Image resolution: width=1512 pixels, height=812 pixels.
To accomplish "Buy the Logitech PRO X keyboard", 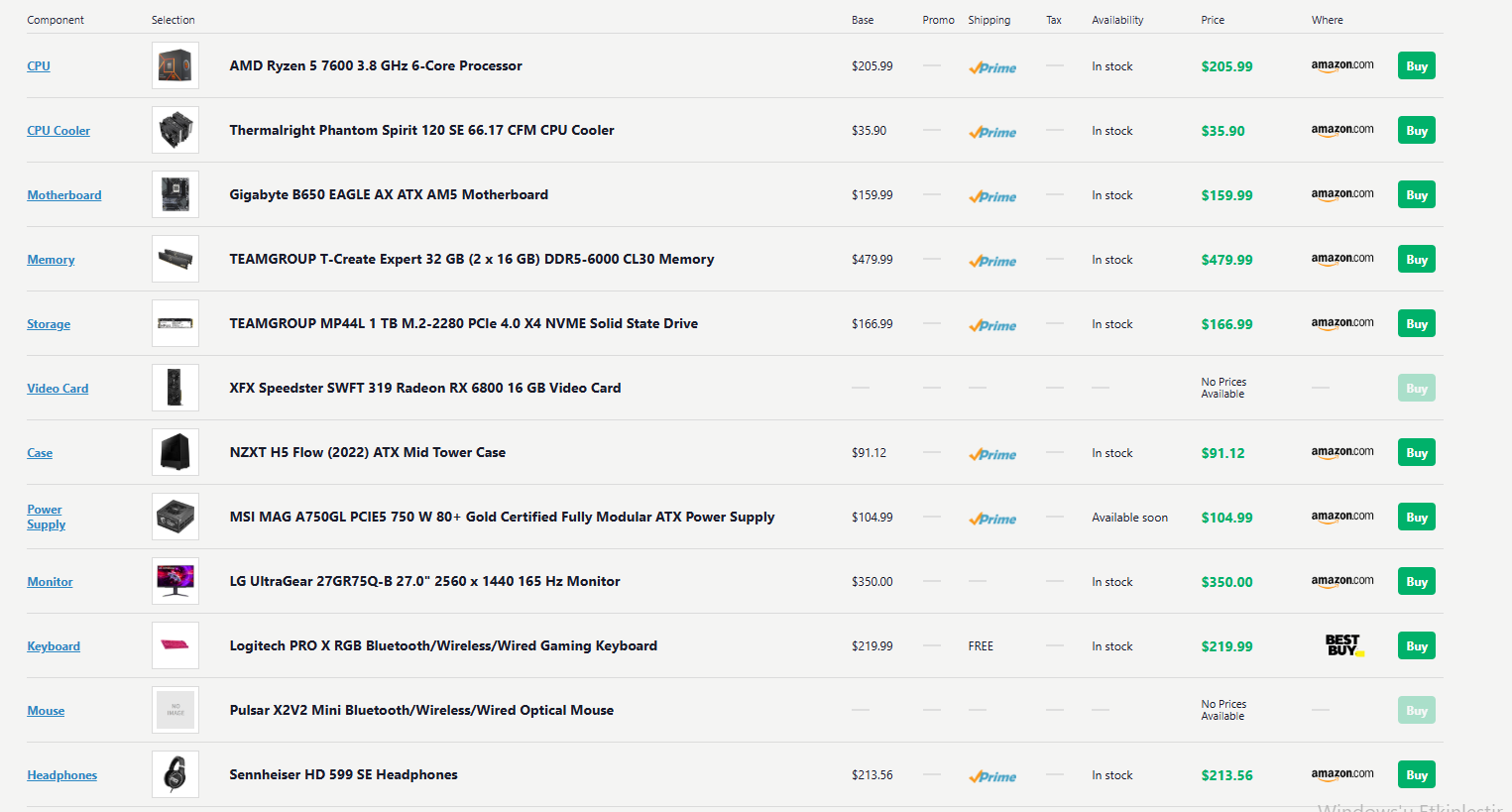I will 1417,646.
